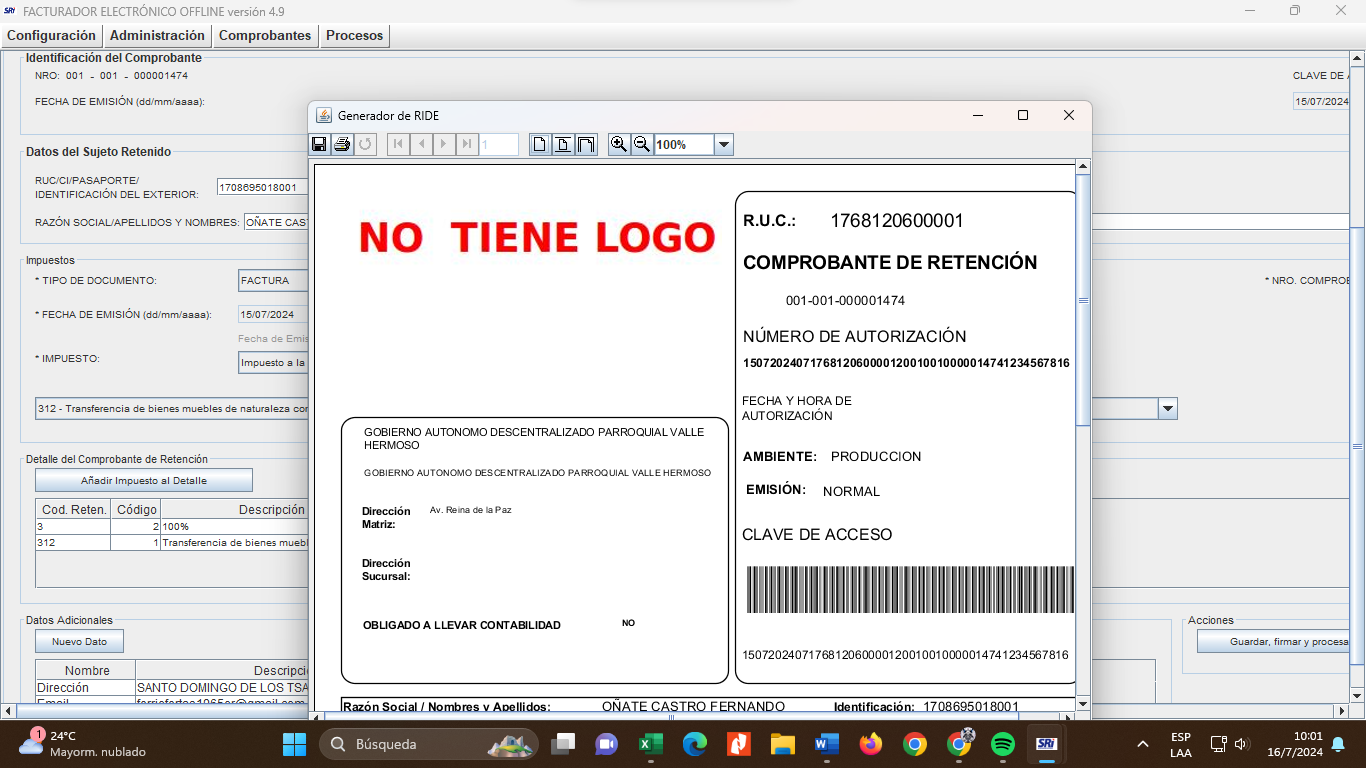Maximize the Generador de RIDE window
The image size is (1366, 768).
(x=1022, y=115)
